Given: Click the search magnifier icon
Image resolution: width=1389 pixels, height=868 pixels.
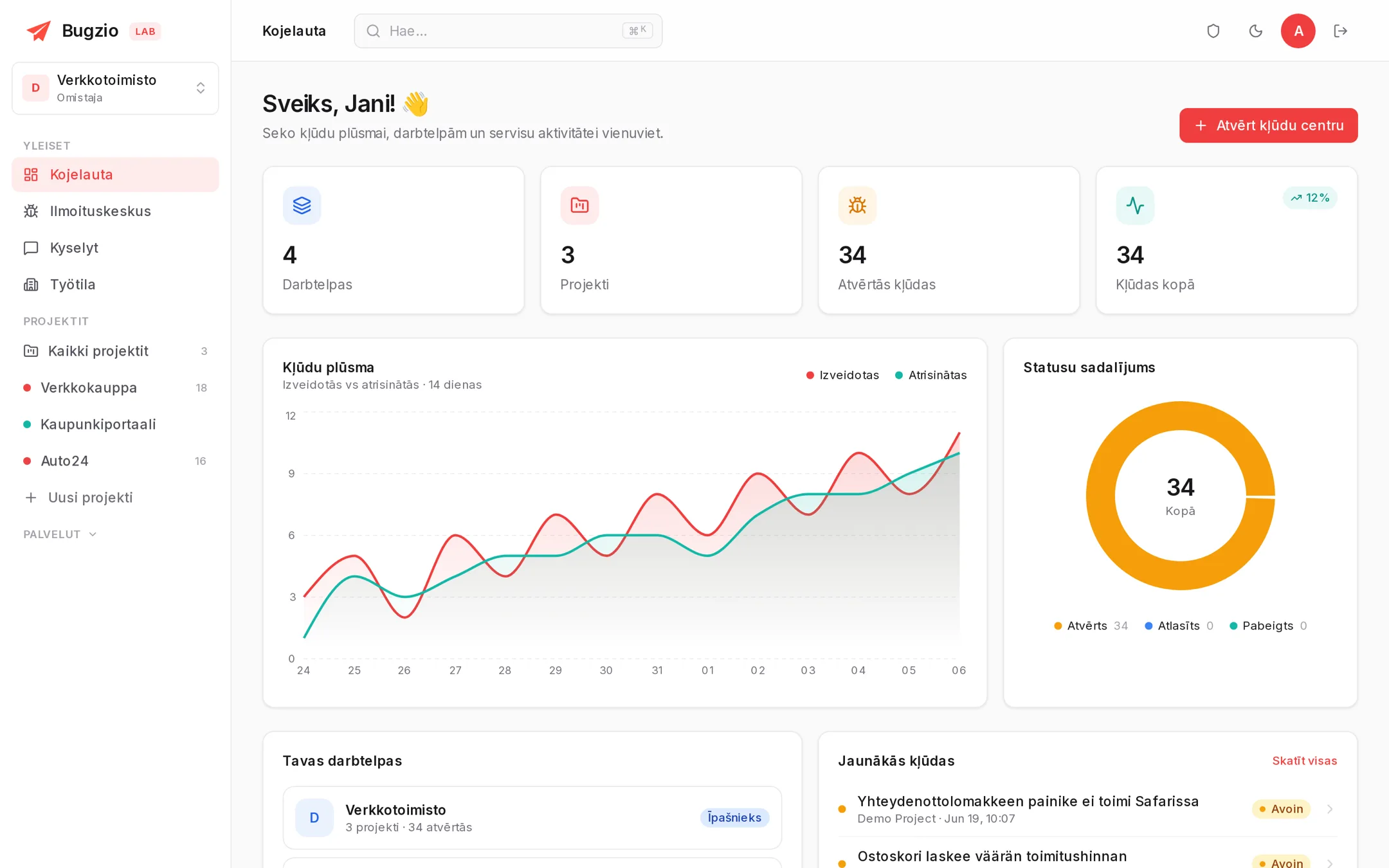Looking at the screenshot, I should coord(373,31).
